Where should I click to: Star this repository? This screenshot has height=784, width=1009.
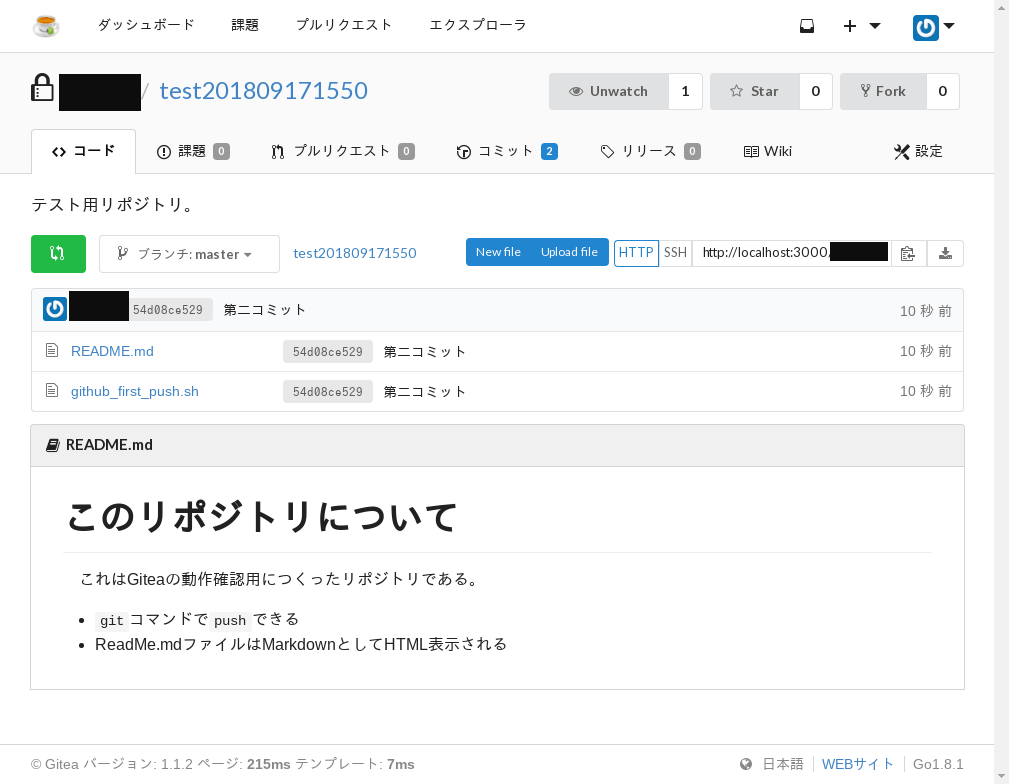coord(755,91)
